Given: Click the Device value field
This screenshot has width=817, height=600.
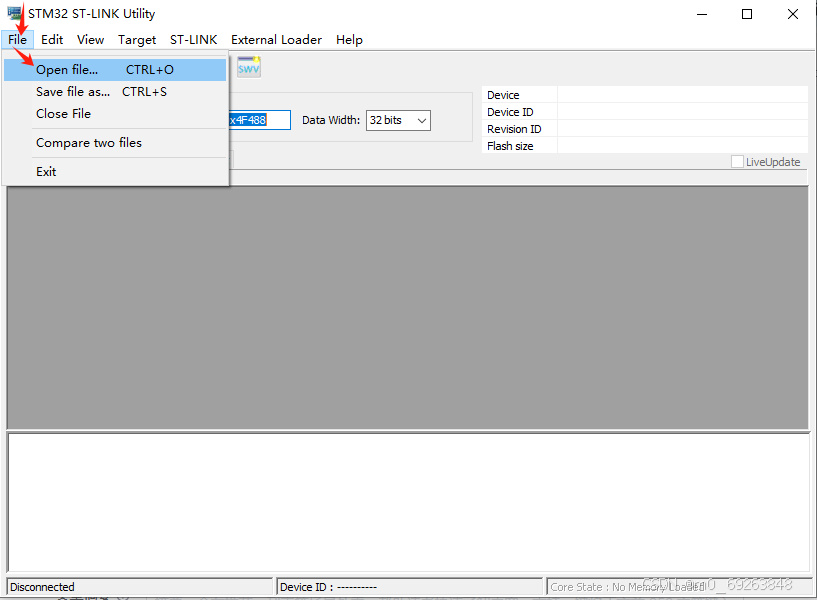Looking at the screenshot, I should [x=682, y=95].
